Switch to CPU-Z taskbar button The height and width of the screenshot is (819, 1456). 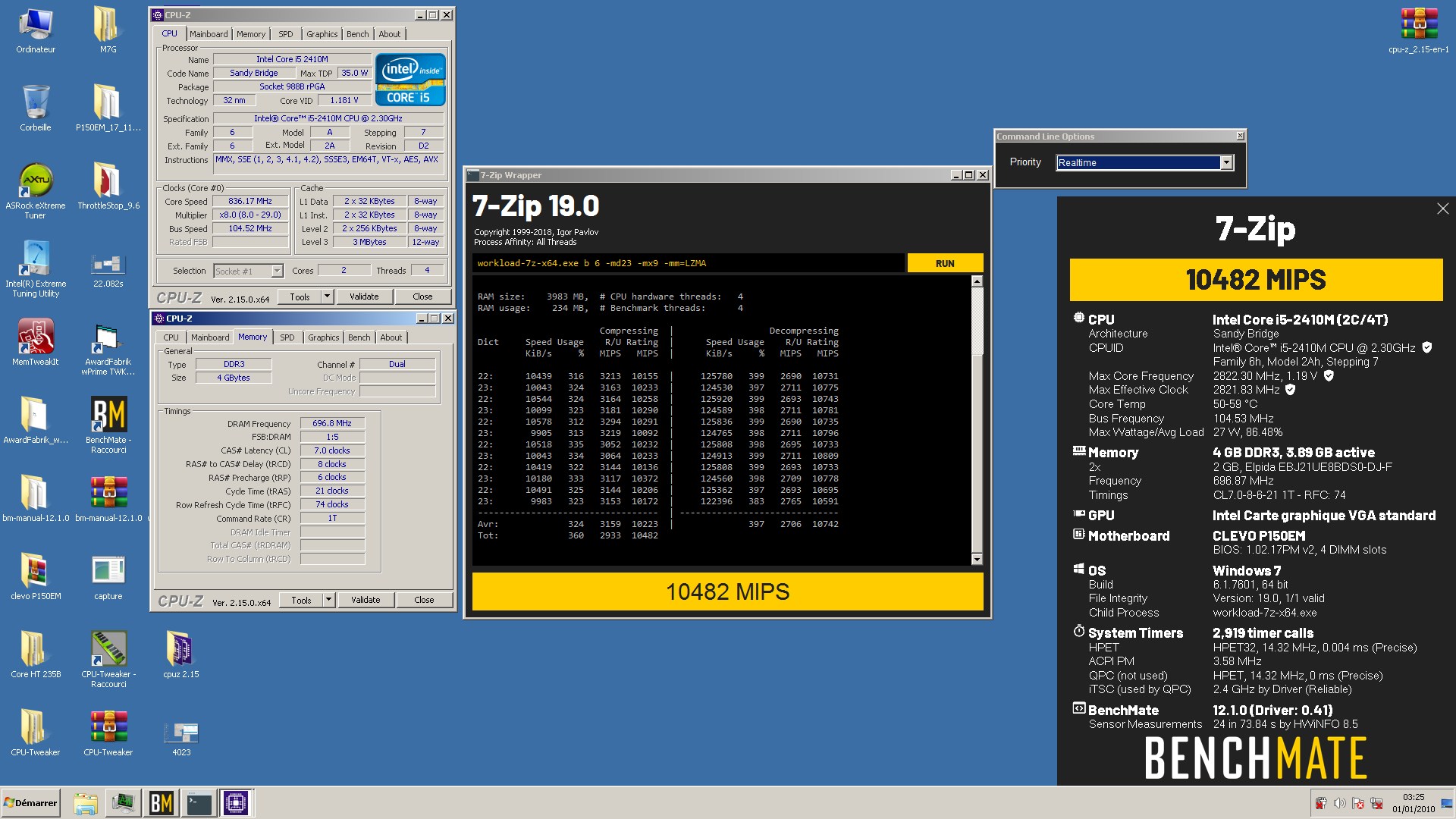point(235,803)
